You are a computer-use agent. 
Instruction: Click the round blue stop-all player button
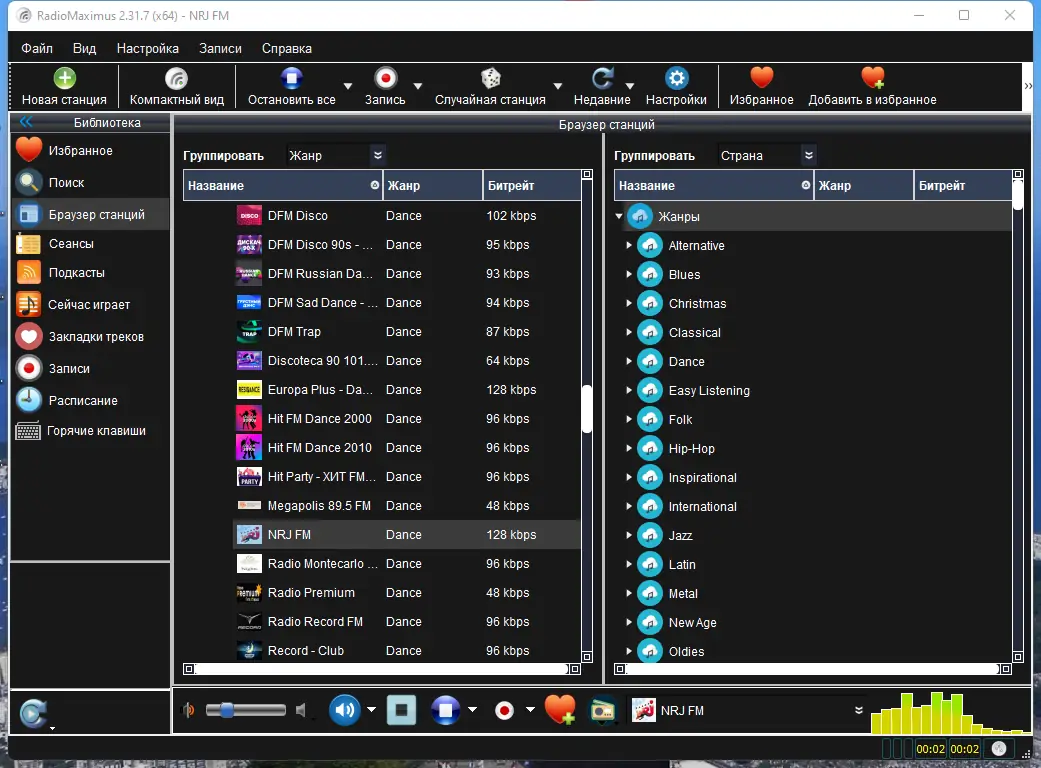[445, 710]
